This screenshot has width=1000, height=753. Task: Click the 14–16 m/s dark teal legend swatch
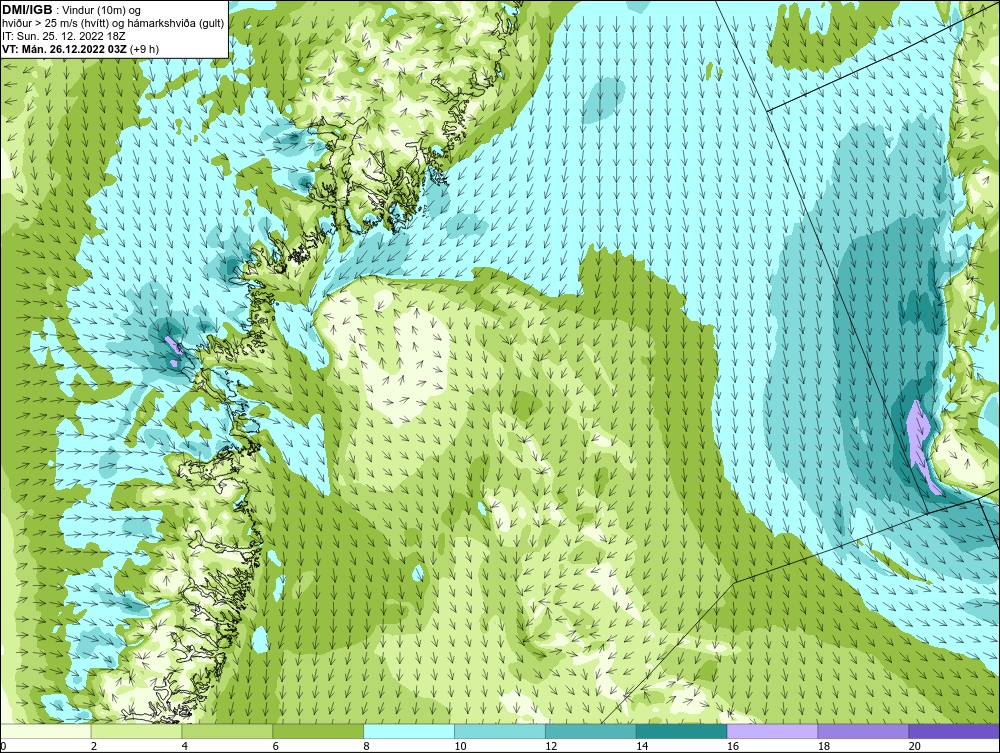click(x=682, y=731)
